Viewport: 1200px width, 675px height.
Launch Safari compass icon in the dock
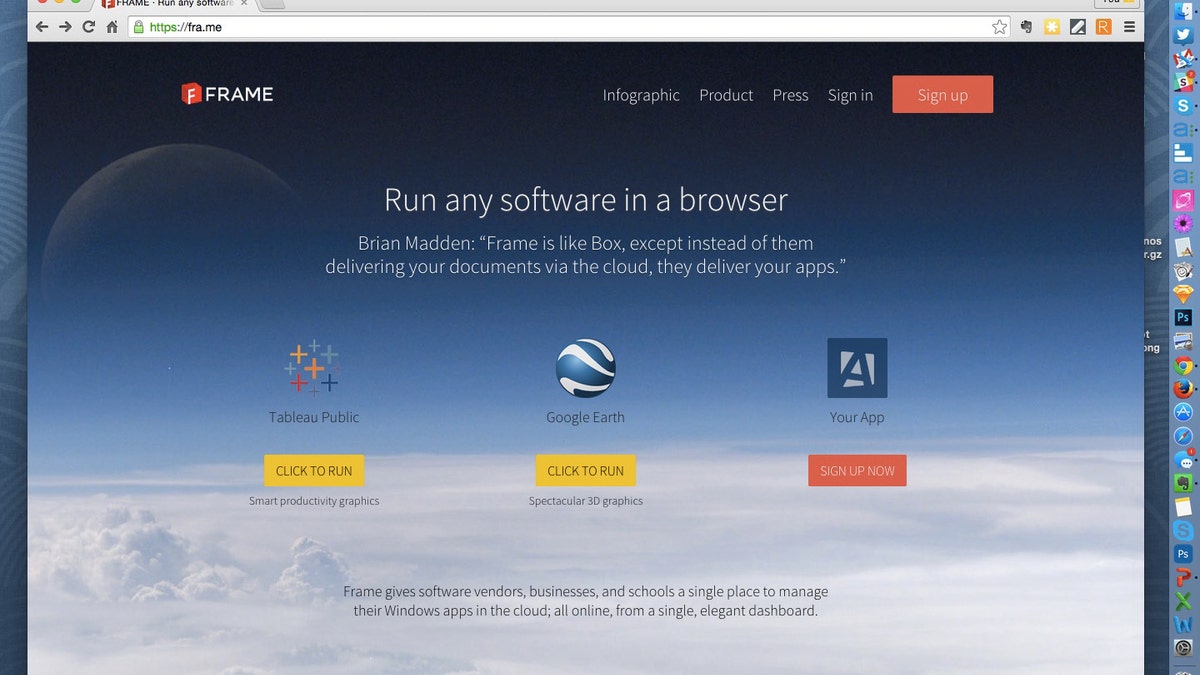[x=1183, y=436]
